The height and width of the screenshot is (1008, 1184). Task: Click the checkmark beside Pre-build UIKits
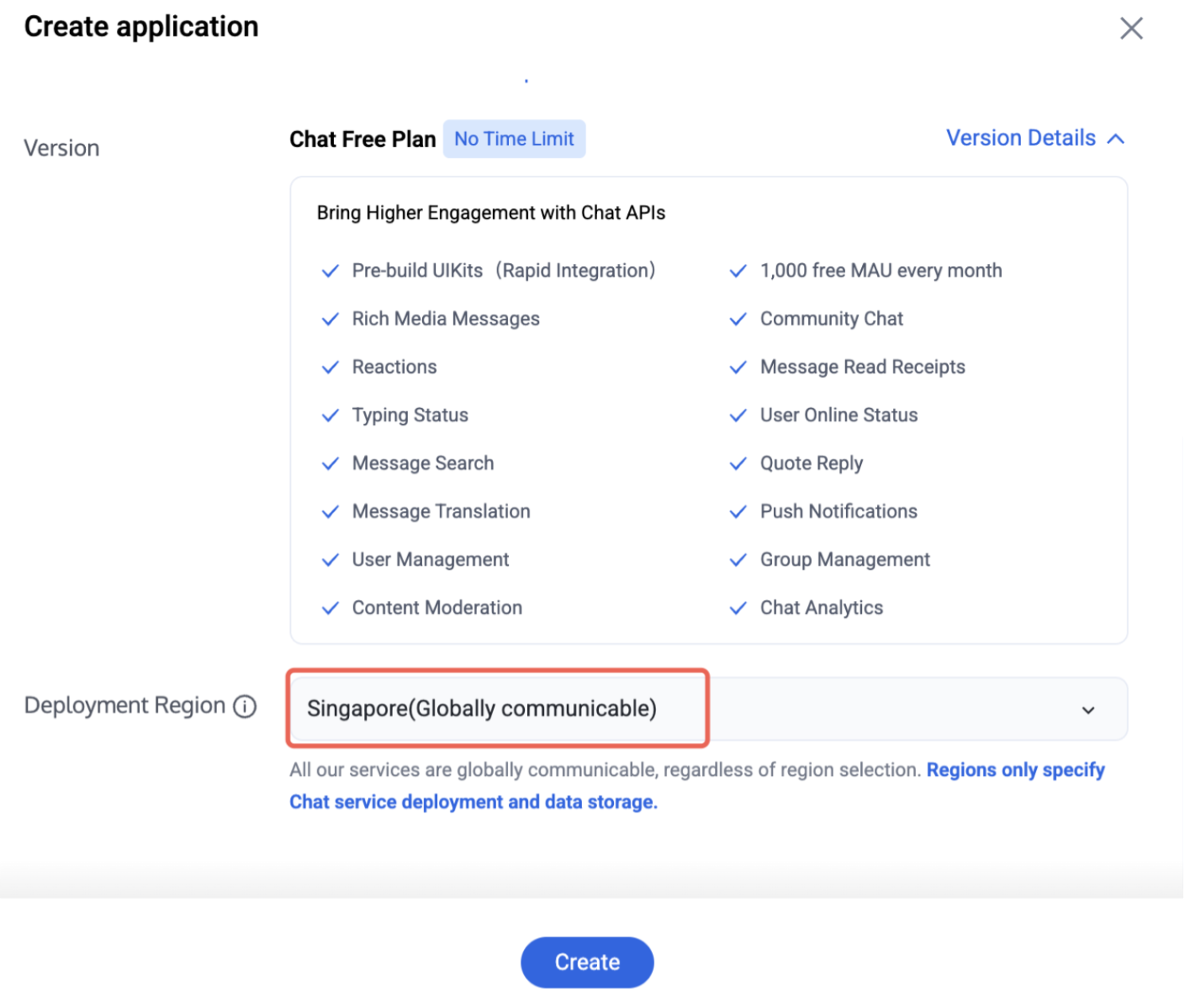[x=330, y=271]
